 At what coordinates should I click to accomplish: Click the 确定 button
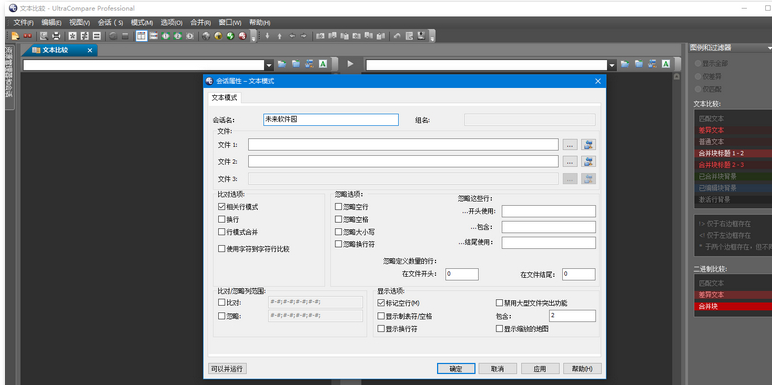point(456,369)
